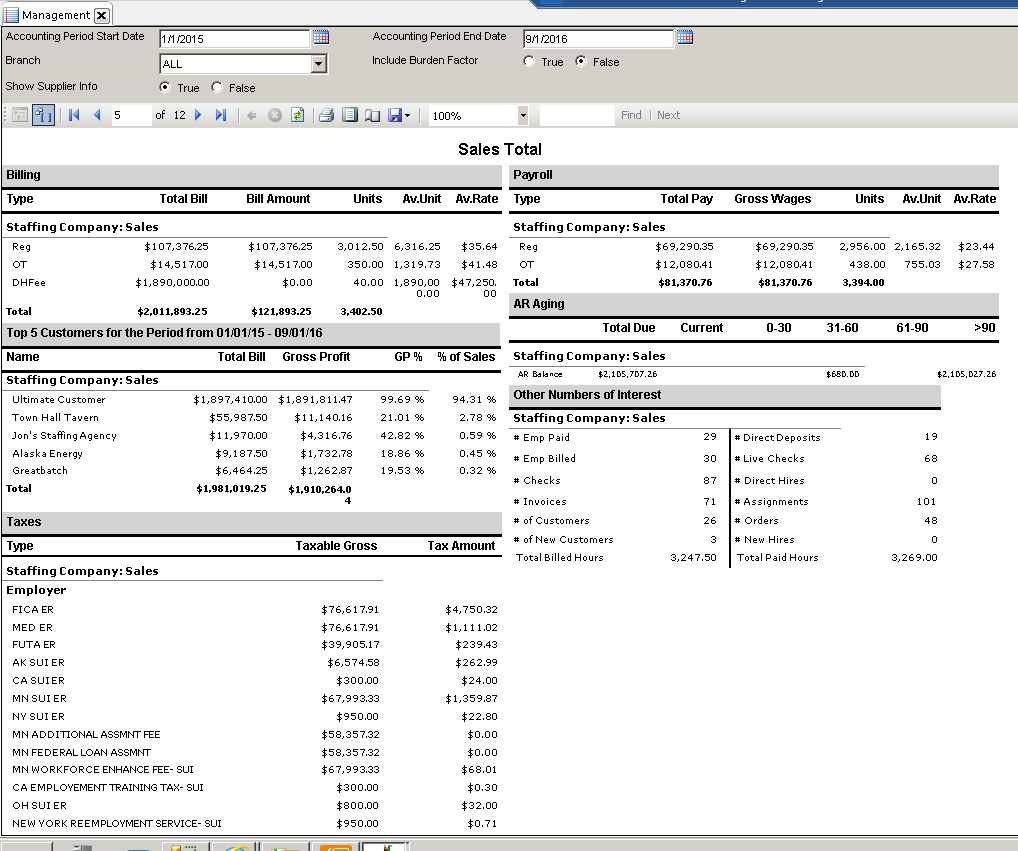Open page setup
The height and width of the screenshot is (851, 1018).
pos(372,115)
